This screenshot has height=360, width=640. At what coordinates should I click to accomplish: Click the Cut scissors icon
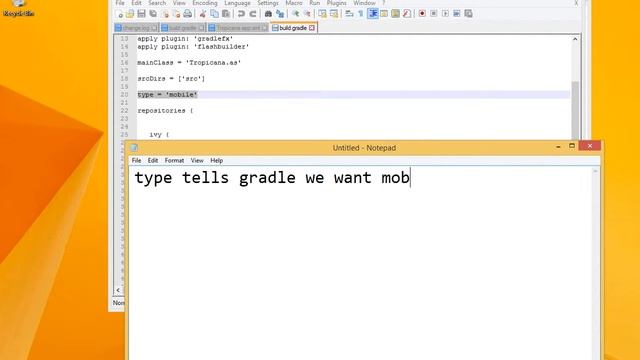(x=202, y=14)
